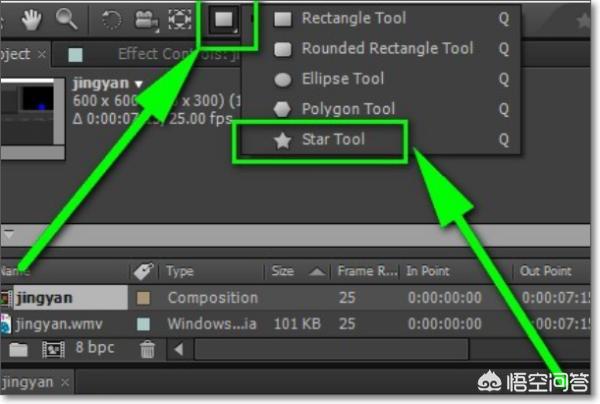Choose Rectangle Tool from the flyout
Image resolution: width=600 pixels, height=404 pixels.
tap(349, 18)
